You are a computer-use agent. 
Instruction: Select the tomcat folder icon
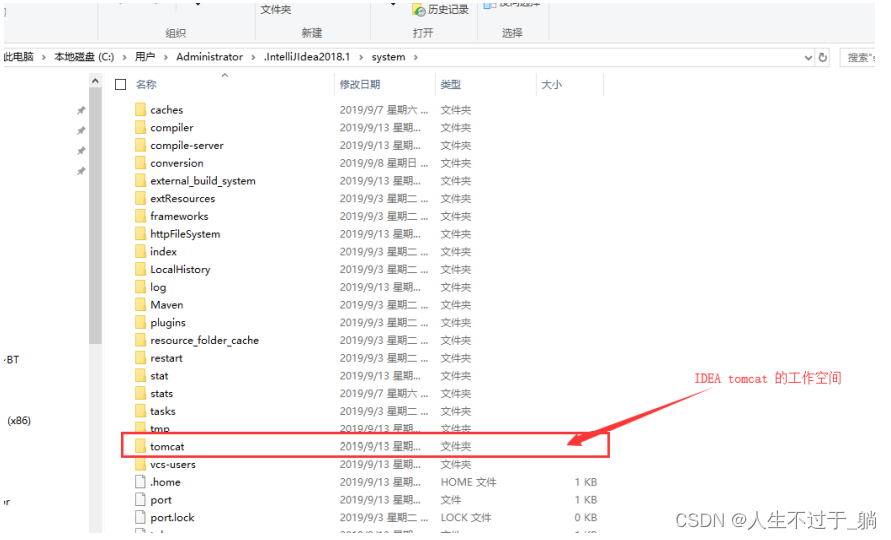[140, 446]
